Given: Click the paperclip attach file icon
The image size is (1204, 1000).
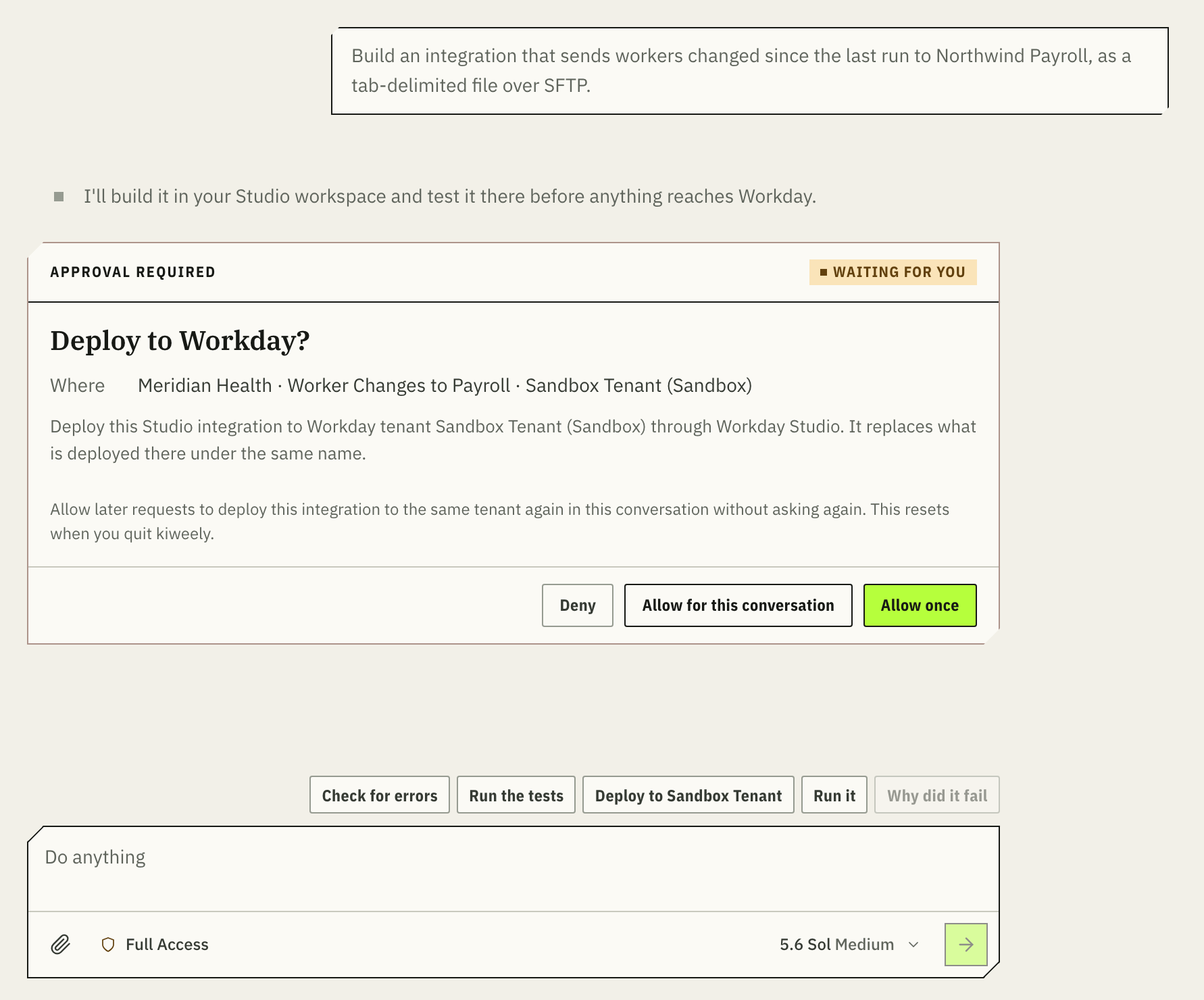Looking at the screenshot, I should [x=61, y=945].
